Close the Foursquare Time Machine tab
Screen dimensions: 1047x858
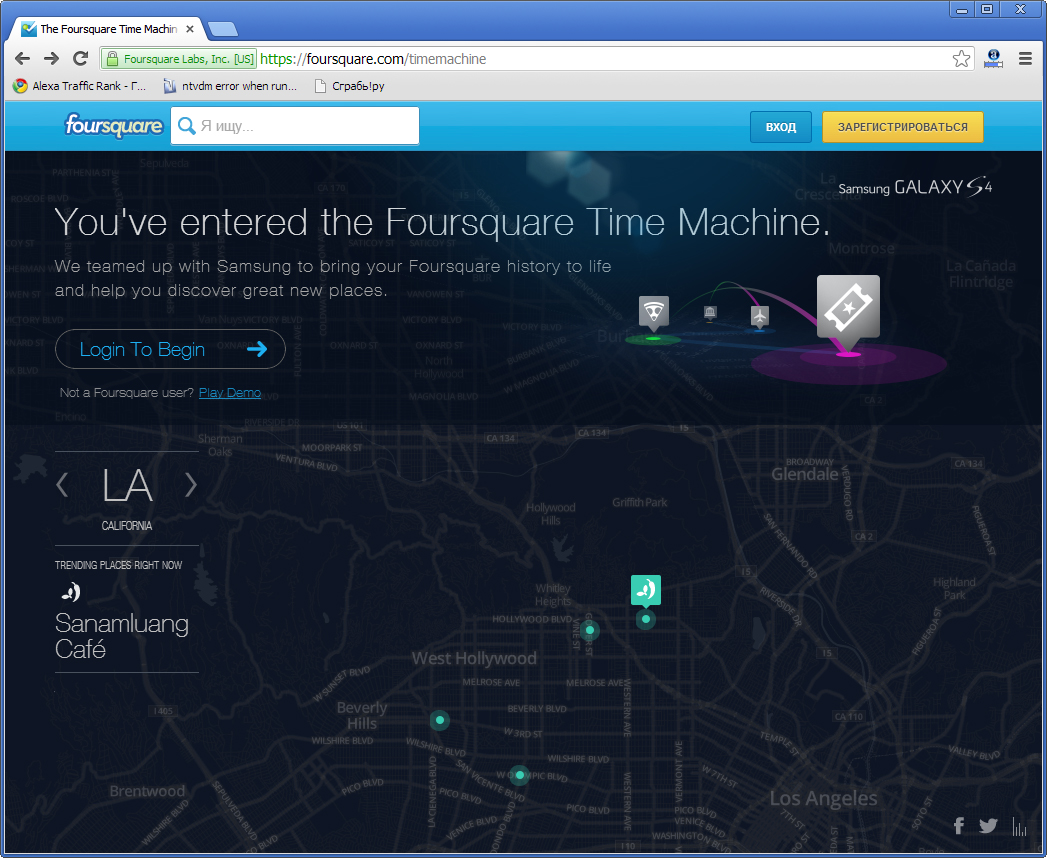pos(190,29)
